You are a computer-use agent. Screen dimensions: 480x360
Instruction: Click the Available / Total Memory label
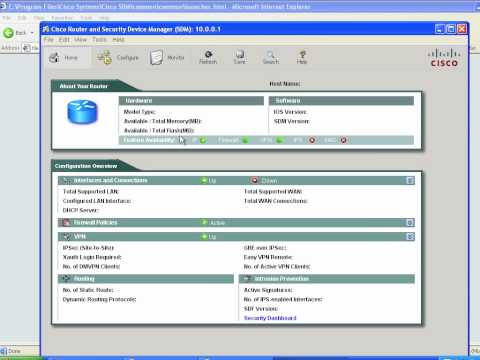coord(163,121)
